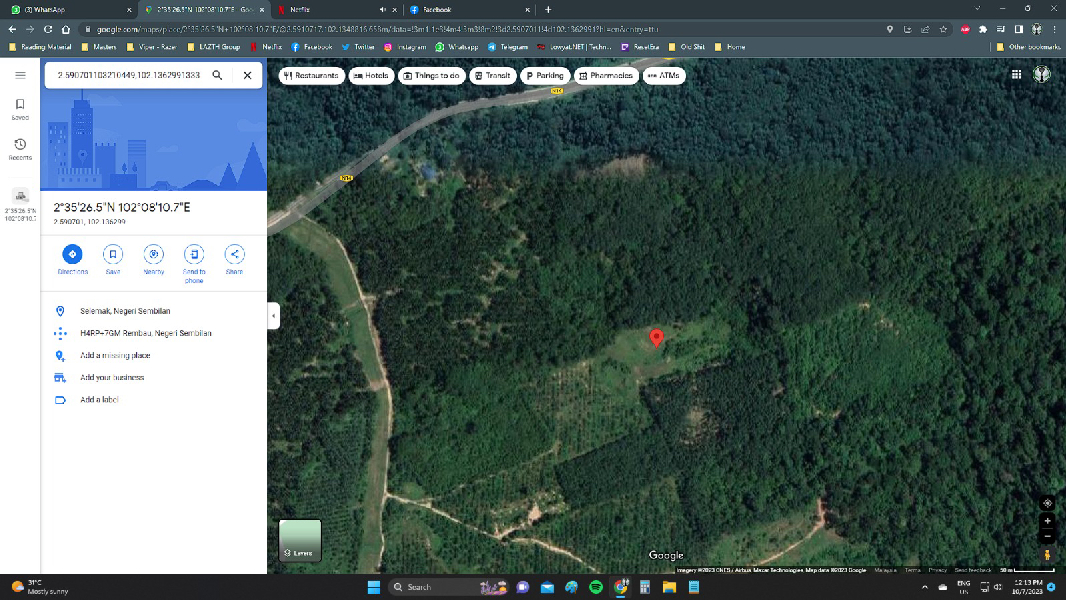Show your current location on map
This screenshot has height=600, width=1066.
pyautogui.click(x=1047, y=504)
